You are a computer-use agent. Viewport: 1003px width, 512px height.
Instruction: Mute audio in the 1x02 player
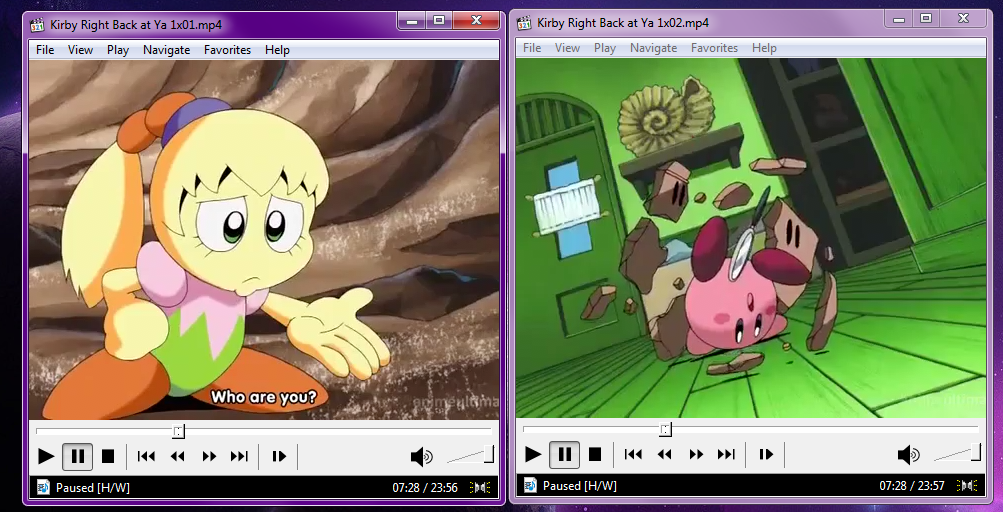[x=908, y=455]
